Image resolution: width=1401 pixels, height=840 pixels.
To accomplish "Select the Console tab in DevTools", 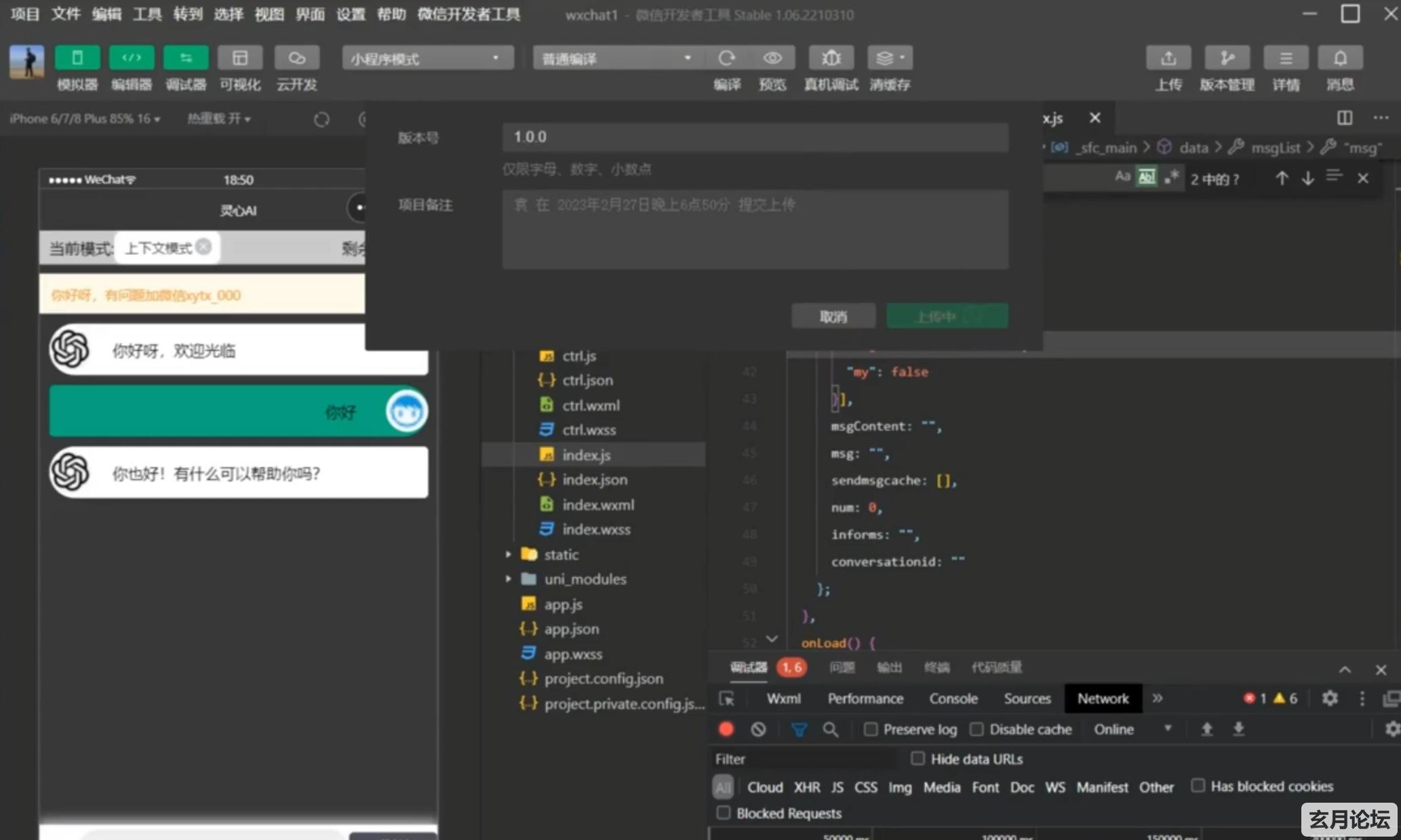I will click(x=950, y=698).
